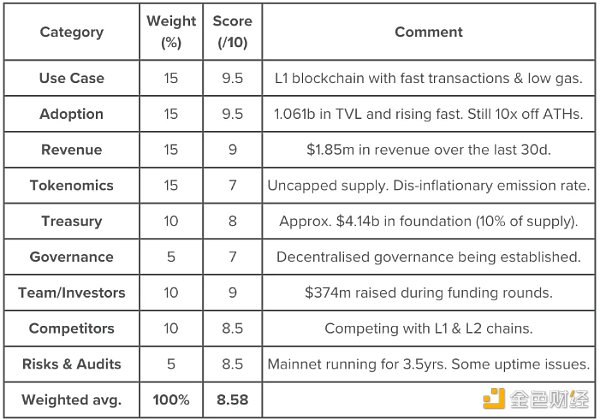Select the Team/Investors category cell

point(72,293)
